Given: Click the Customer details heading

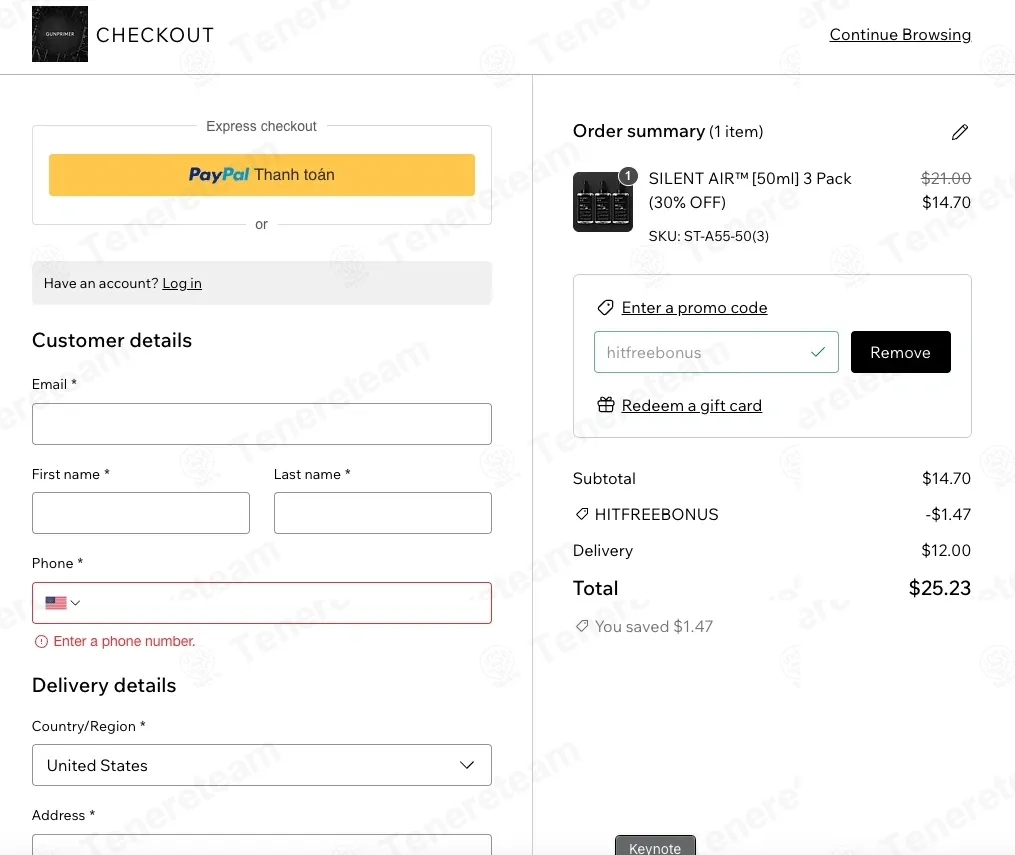Looking at the screenshot, I should [x=112, y=340].
